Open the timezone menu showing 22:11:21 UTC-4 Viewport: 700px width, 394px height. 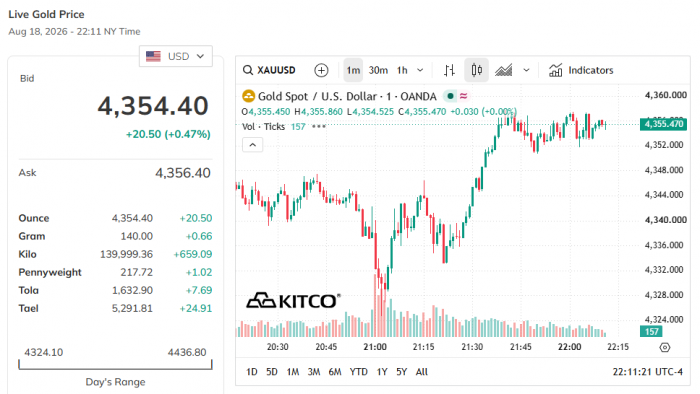[x=647, y=372]
